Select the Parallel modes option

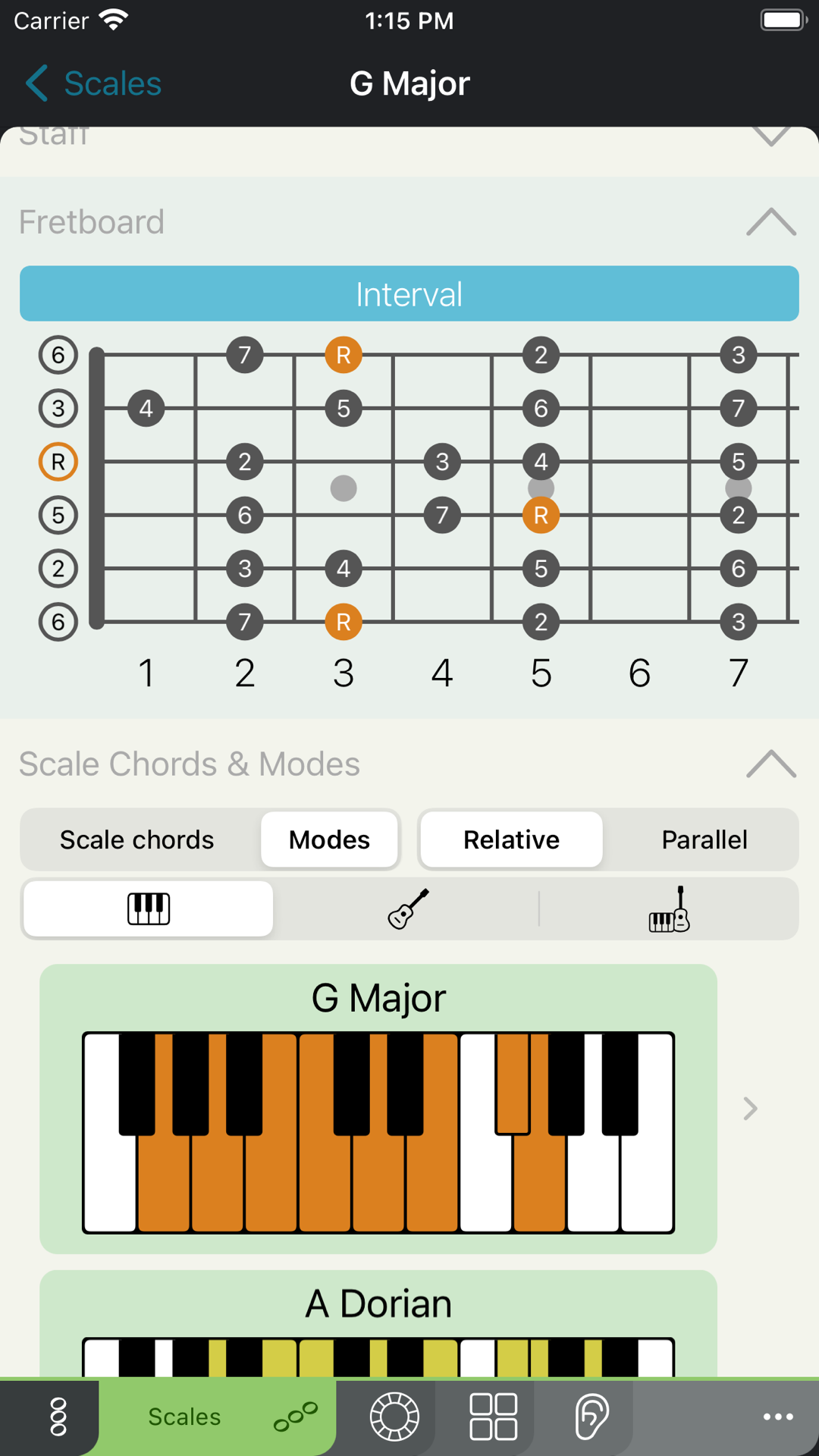(x=704, y=839)
